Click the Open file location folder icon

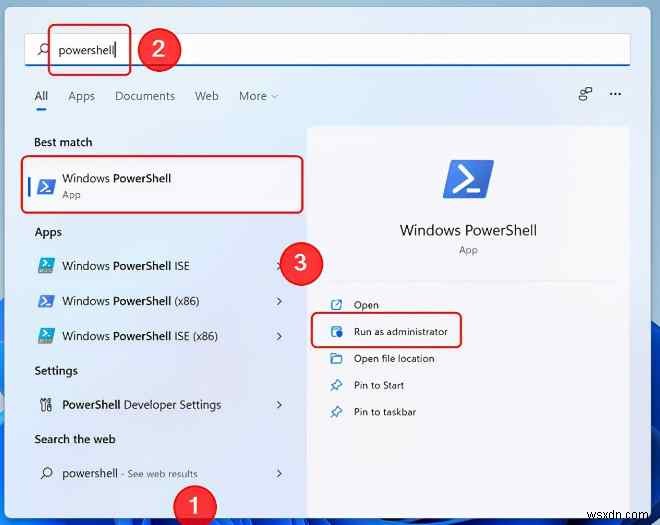336,359
